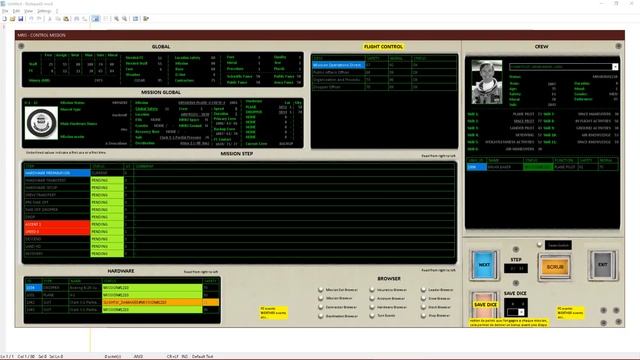Click the New document toolbar icon
This screenshot has width=640, height=360.
pyautogui.click(x=4, y=19)
